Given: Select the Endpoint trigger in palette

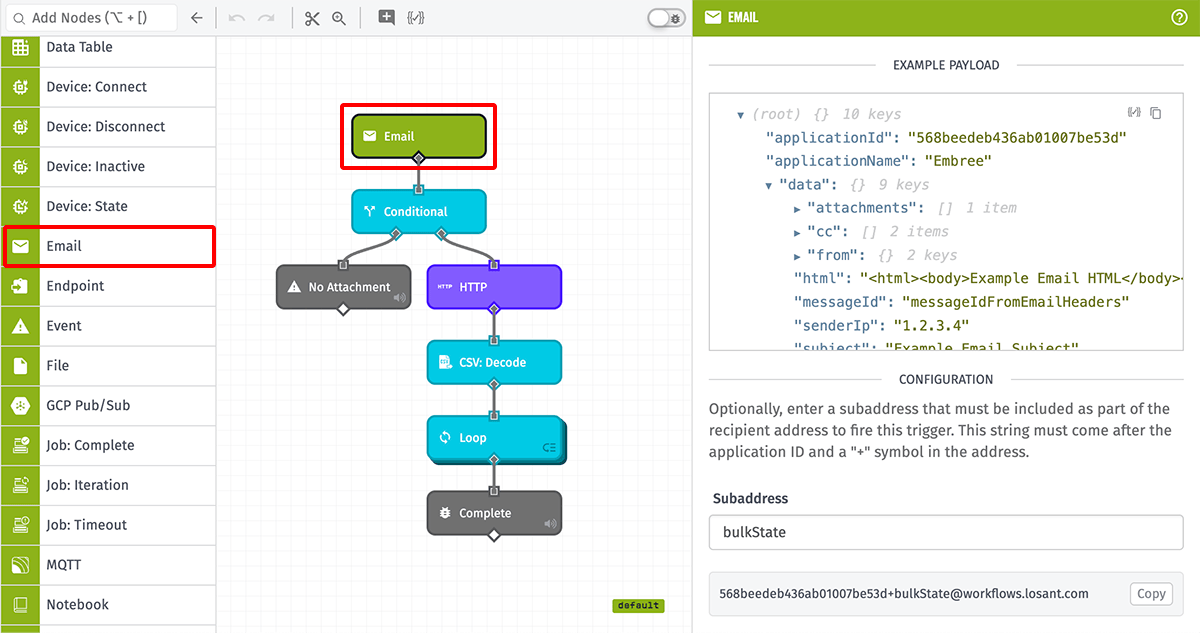Looking at the screenshot, I should [108, 286].
